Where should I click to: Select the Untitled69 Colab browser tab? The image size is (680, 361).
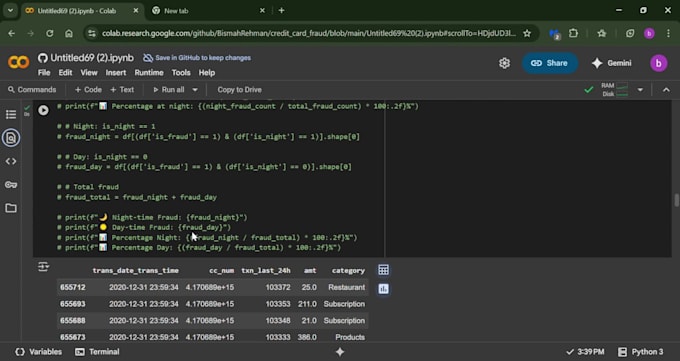pyautogui.click(x=82, y=11)
